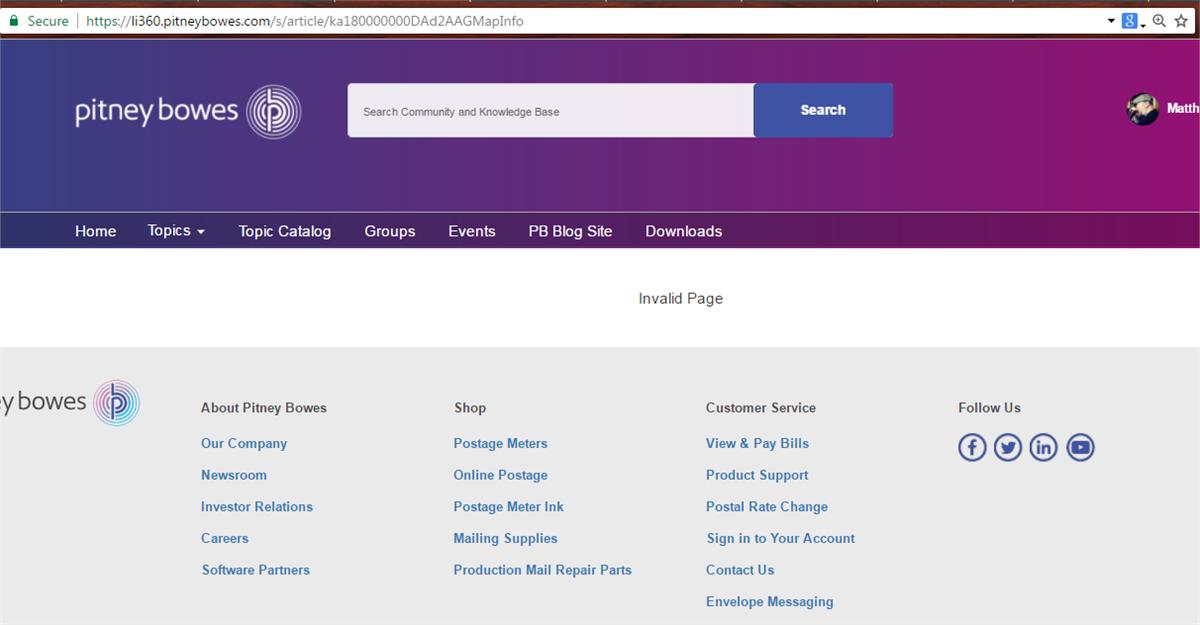Open the Downloads nav item
Image resolution: width=1200 pixels, height=625 pixels.
[x=684, y=231]
